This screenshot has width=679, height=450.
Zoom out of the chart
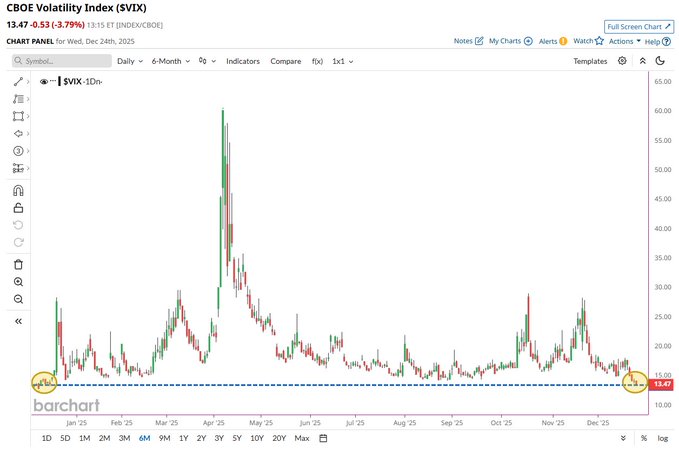[18, 299]
